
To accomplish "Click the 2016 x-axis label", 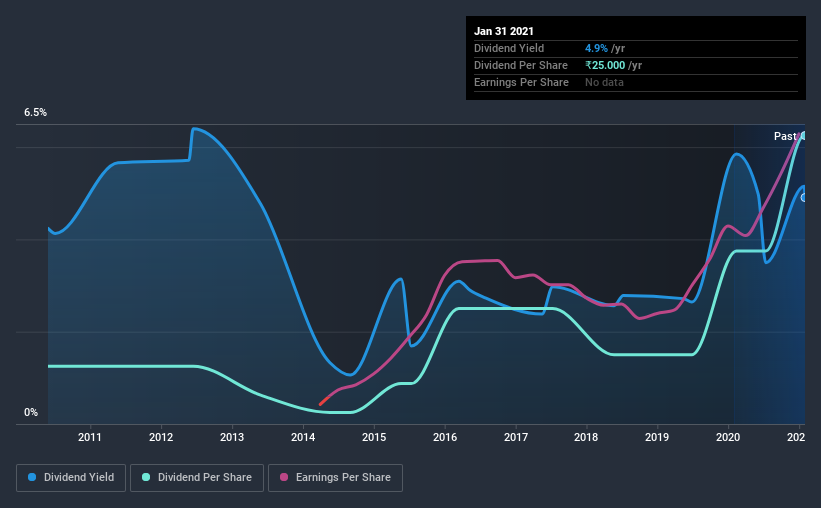I will (445, 437).
